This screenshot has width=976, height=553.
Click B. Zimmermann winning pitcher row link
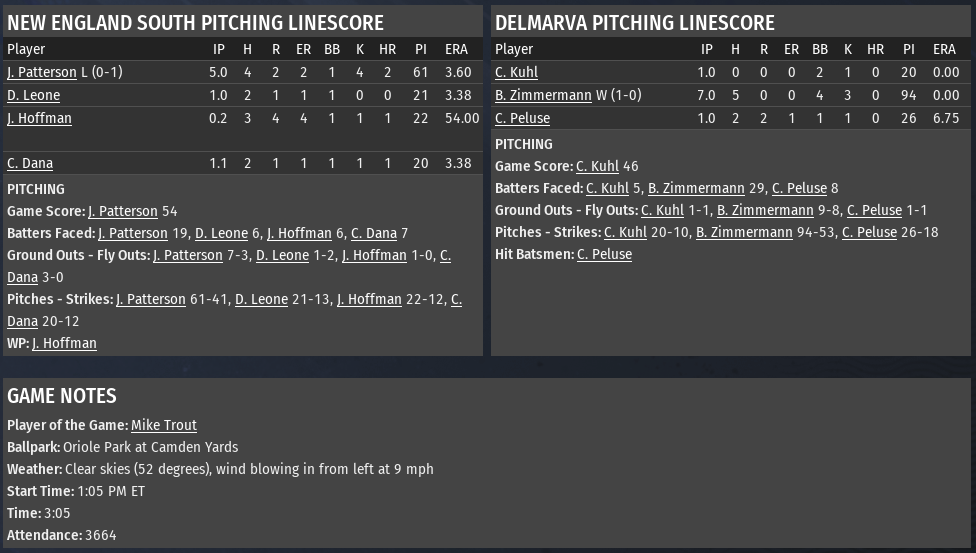click(543, 95)
